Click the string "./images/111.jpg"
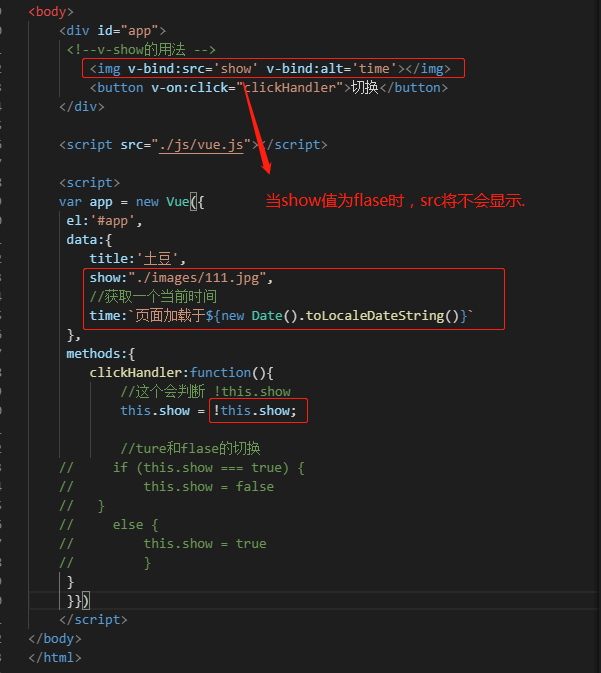This screenshot has width=601, height=673. [x=198, y=278]
